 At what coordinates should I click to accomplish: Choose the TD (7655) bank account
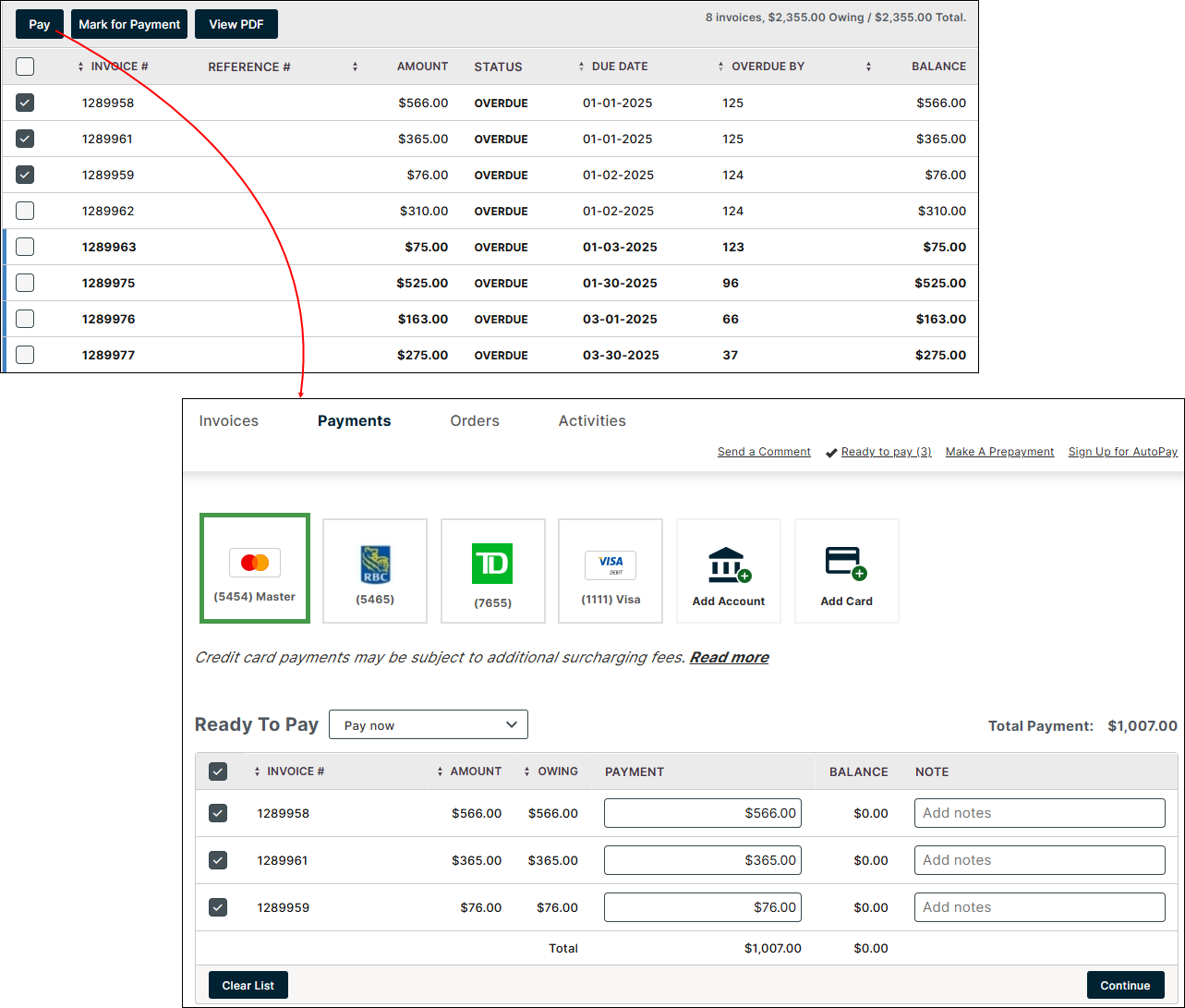click(493, 571)
